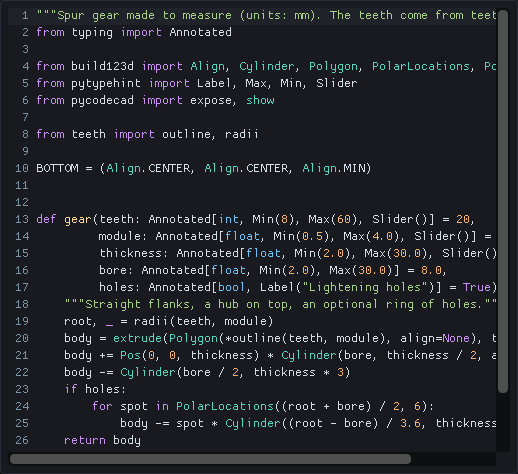Click 'align=None' on line 20
The width and height of the screenshot is (518, 474).
435,338
